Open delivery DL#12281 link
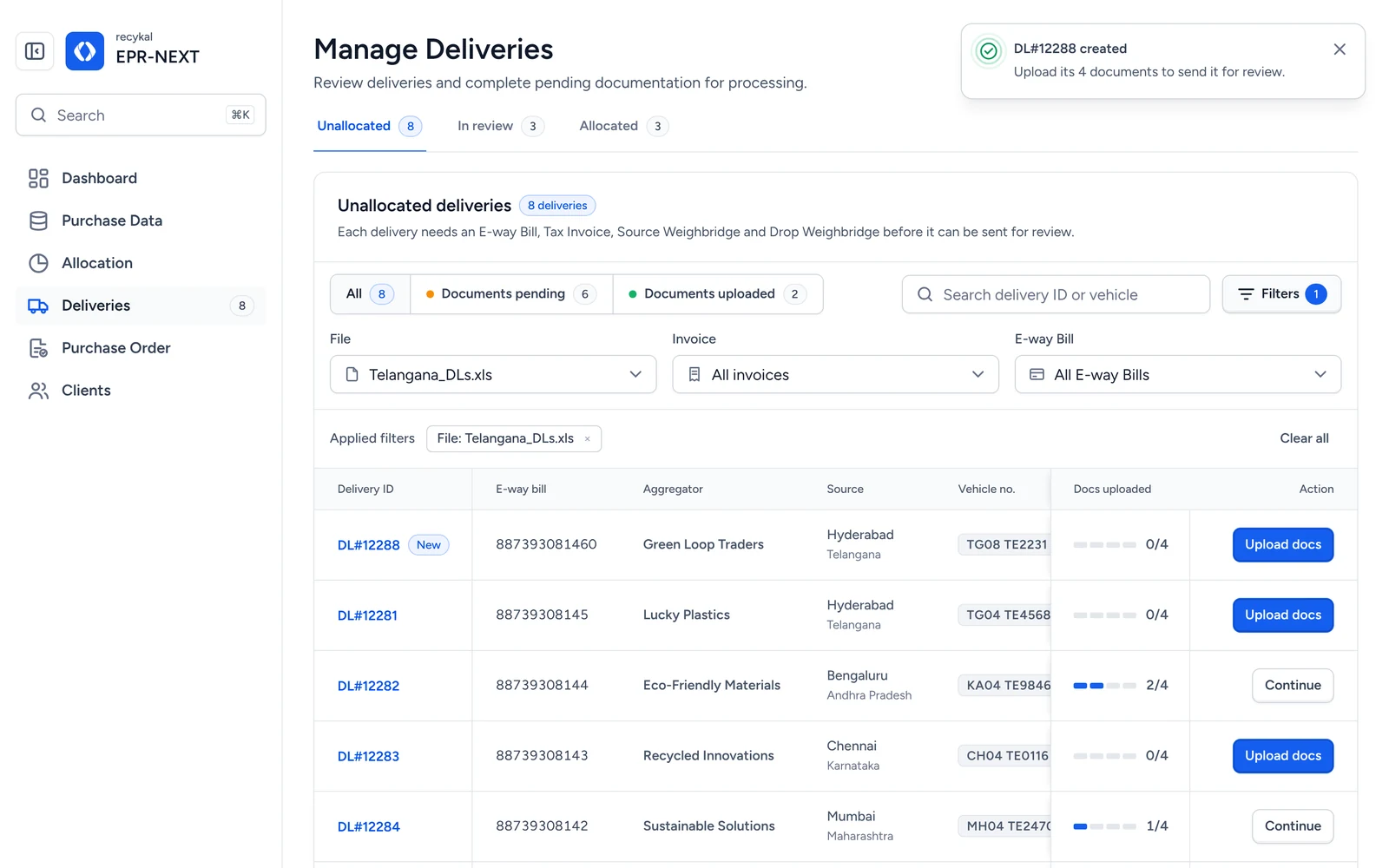This screenshot has width=1389, height=868. [x=367, y=615]
